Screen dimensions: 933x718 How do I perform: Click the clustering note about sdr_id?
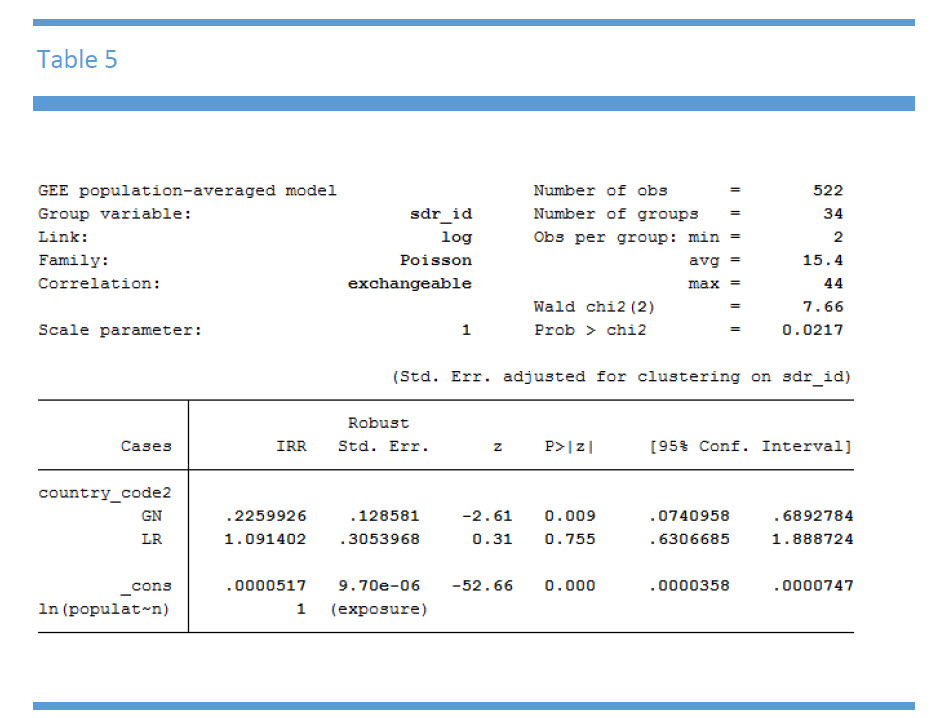tap(621, 377)
